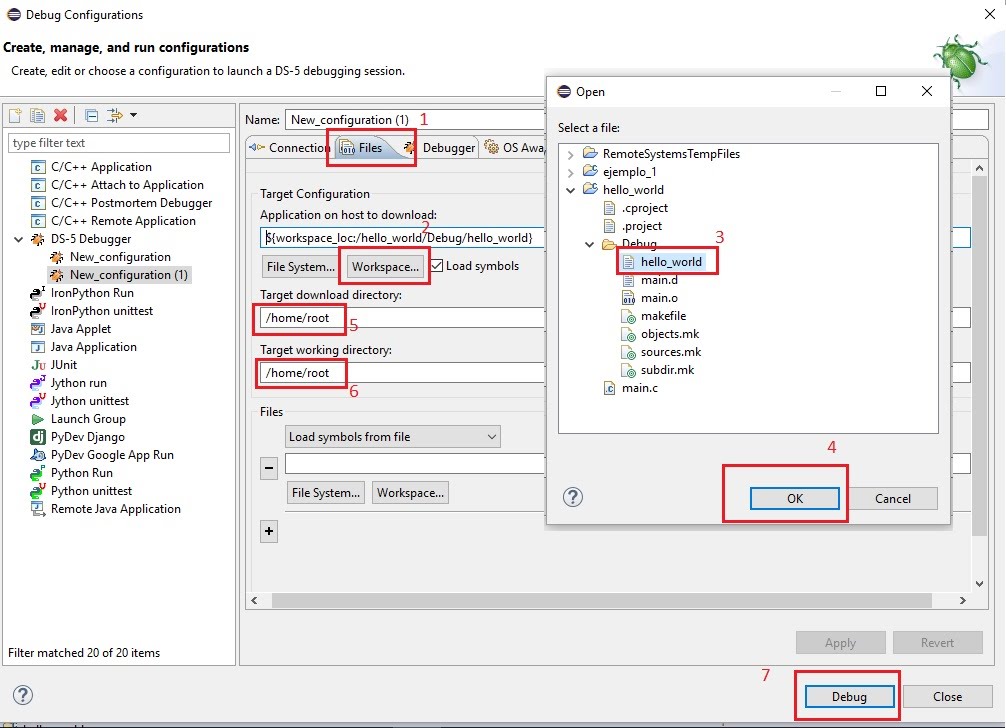
Task: Click the PyDev Django icon
Action: 38,437
